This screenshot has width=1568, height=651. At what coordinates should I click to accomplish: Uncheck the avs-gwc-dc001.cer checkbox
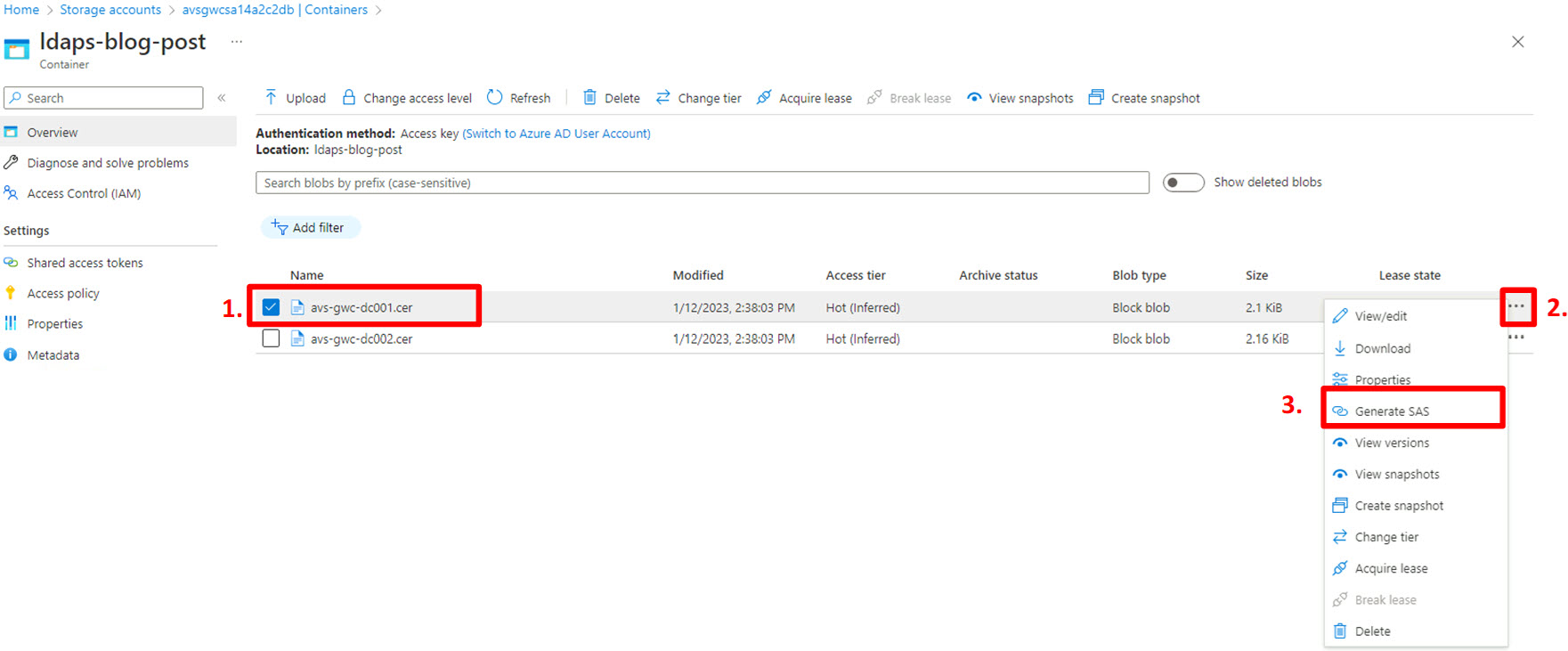[271, 307]
